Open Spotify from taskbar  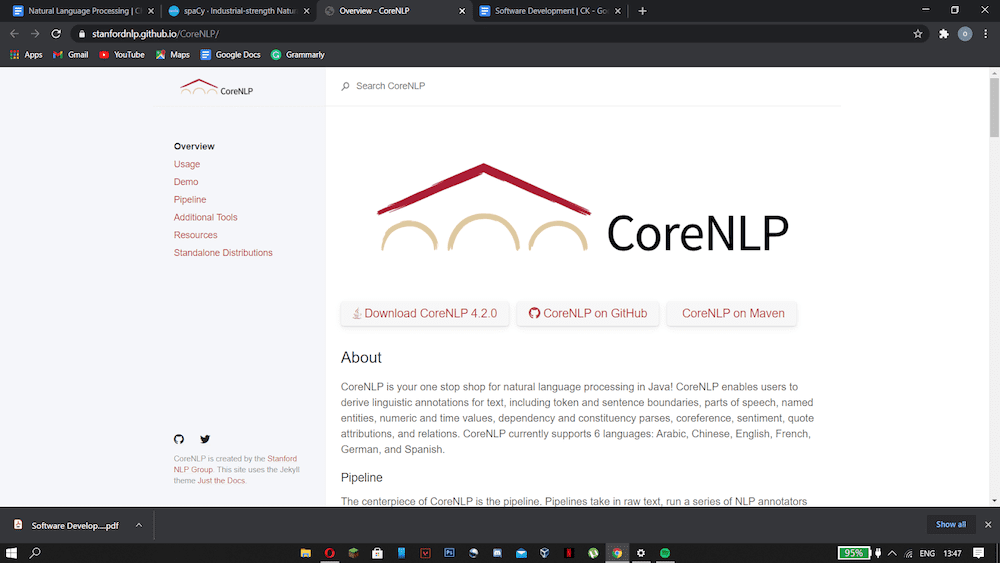point(665,553)
